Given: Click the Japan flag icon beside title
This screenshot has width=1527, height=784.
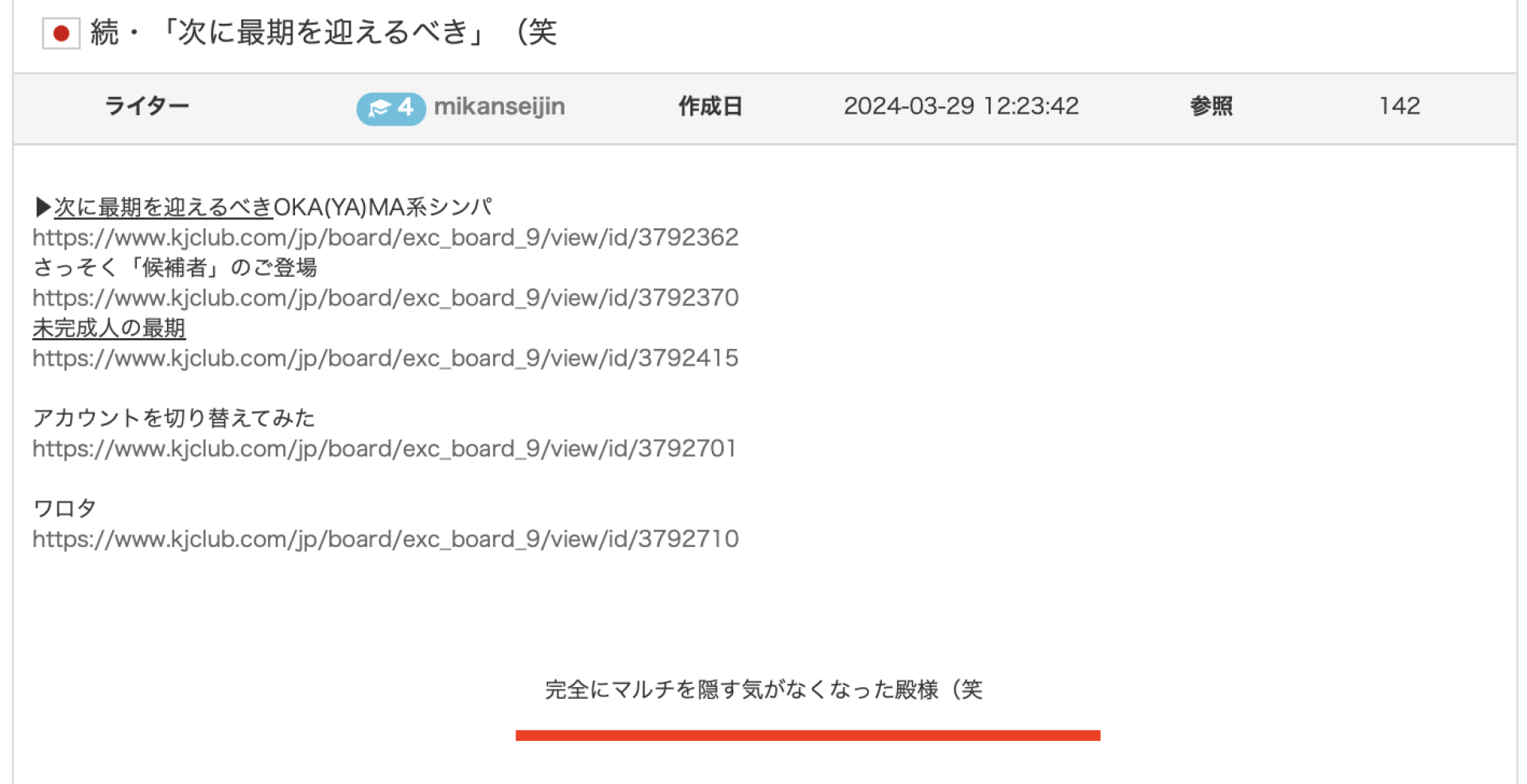Looking at the screenshot, I should (60, 33).
